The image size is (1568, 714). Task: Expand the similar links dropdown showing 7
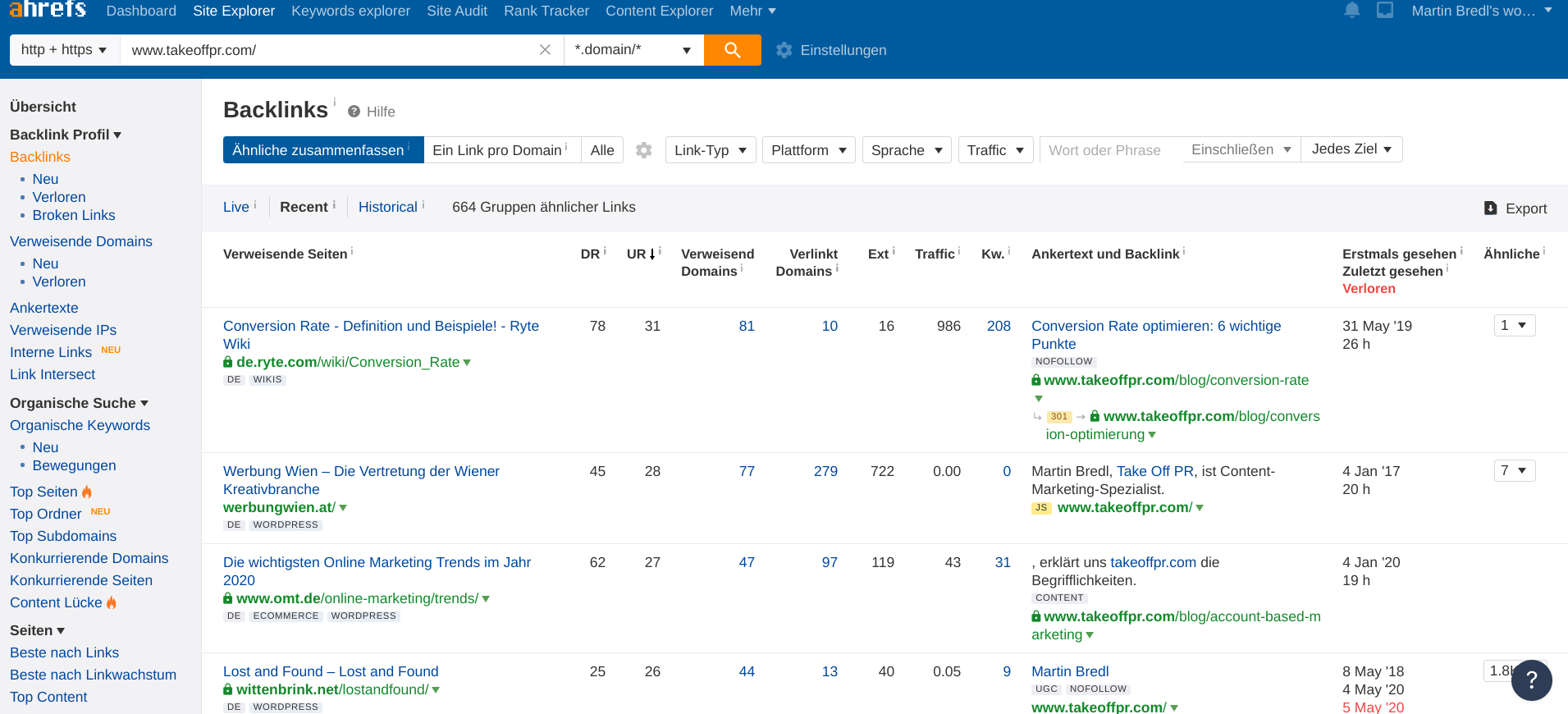[1514, 470]
